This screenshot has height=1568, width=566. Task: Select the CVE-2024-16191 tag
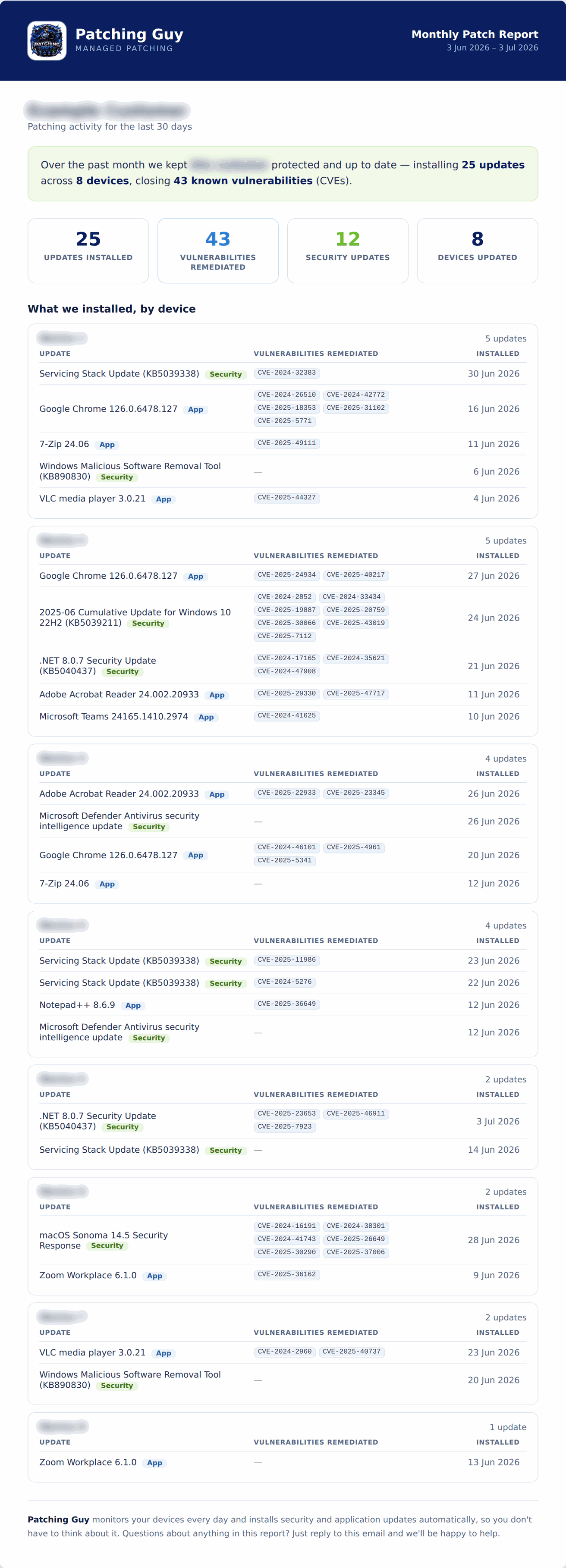pyautogui.click(x=286, y=1226)
